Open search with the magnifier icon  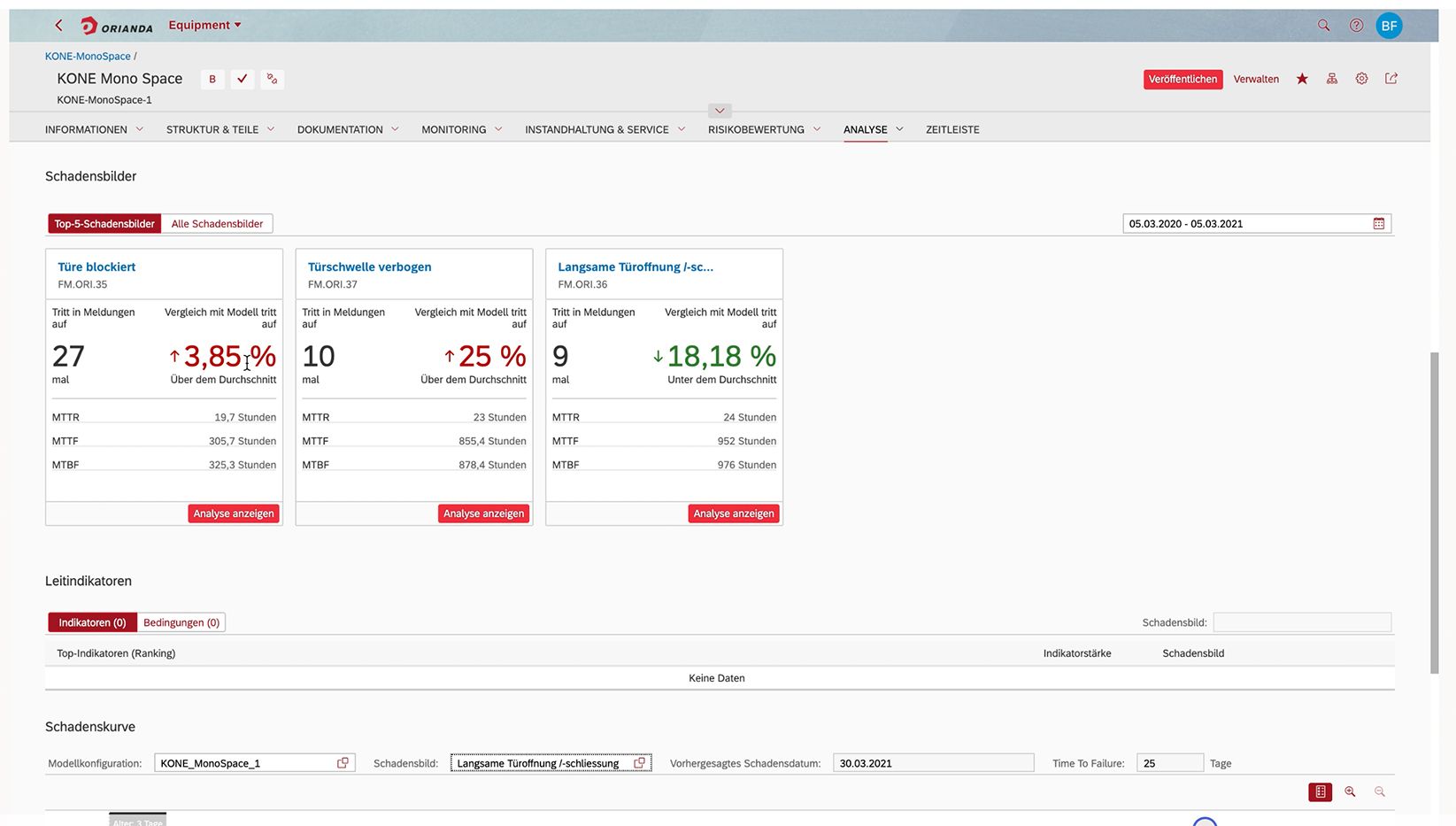1323,26
